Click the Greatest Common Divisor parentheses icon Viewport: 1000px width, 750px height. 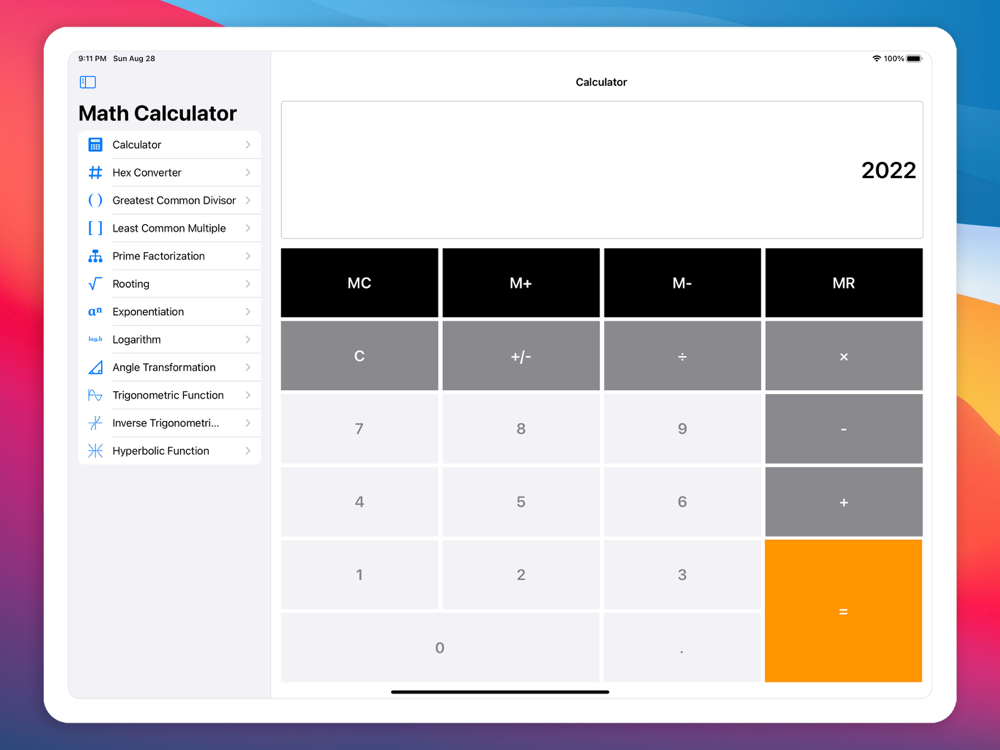click(x=95, y=200)
